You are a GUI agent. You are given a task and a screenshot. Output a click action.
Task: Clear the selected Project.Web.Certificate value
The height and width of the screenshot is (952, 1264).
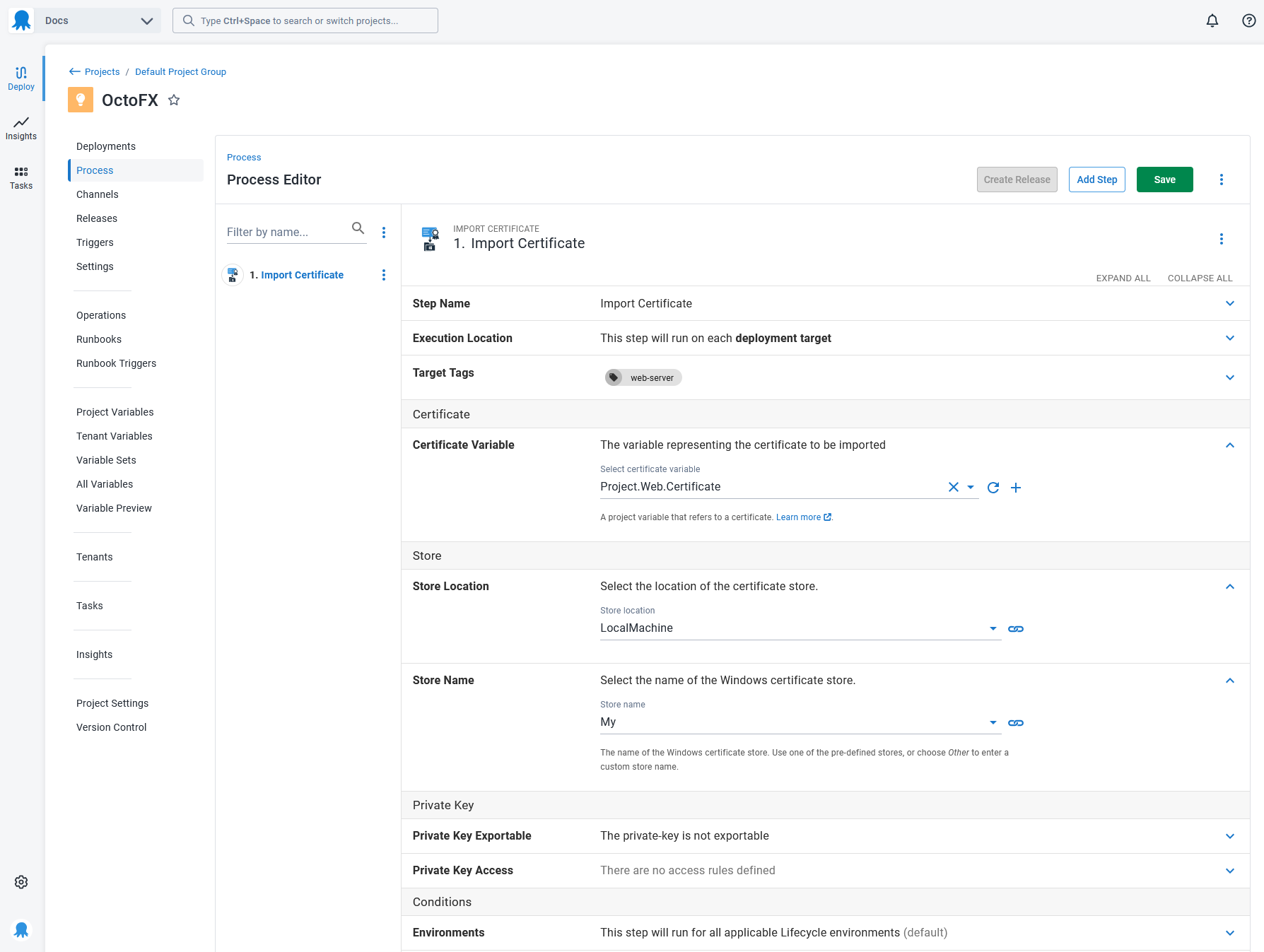coord(954,487)
